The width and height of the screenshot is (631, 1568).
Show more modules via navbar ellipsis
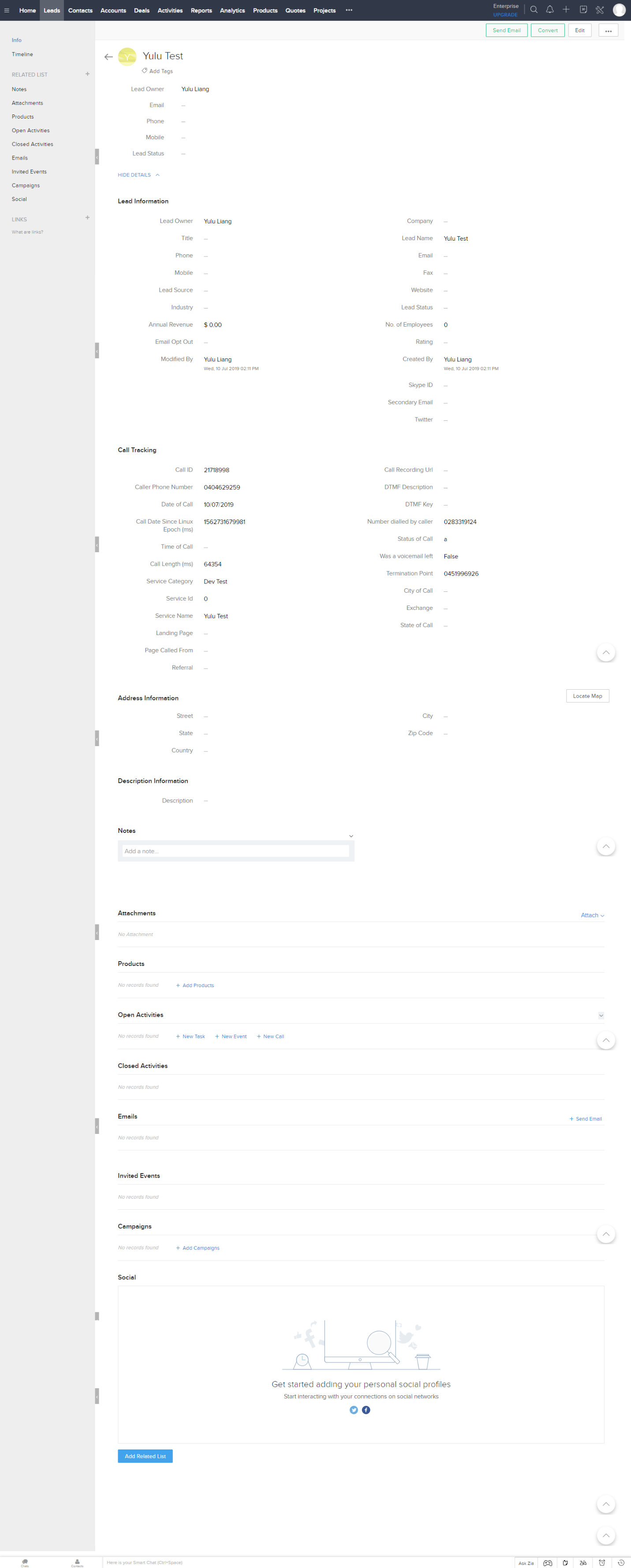pos(349,10)
